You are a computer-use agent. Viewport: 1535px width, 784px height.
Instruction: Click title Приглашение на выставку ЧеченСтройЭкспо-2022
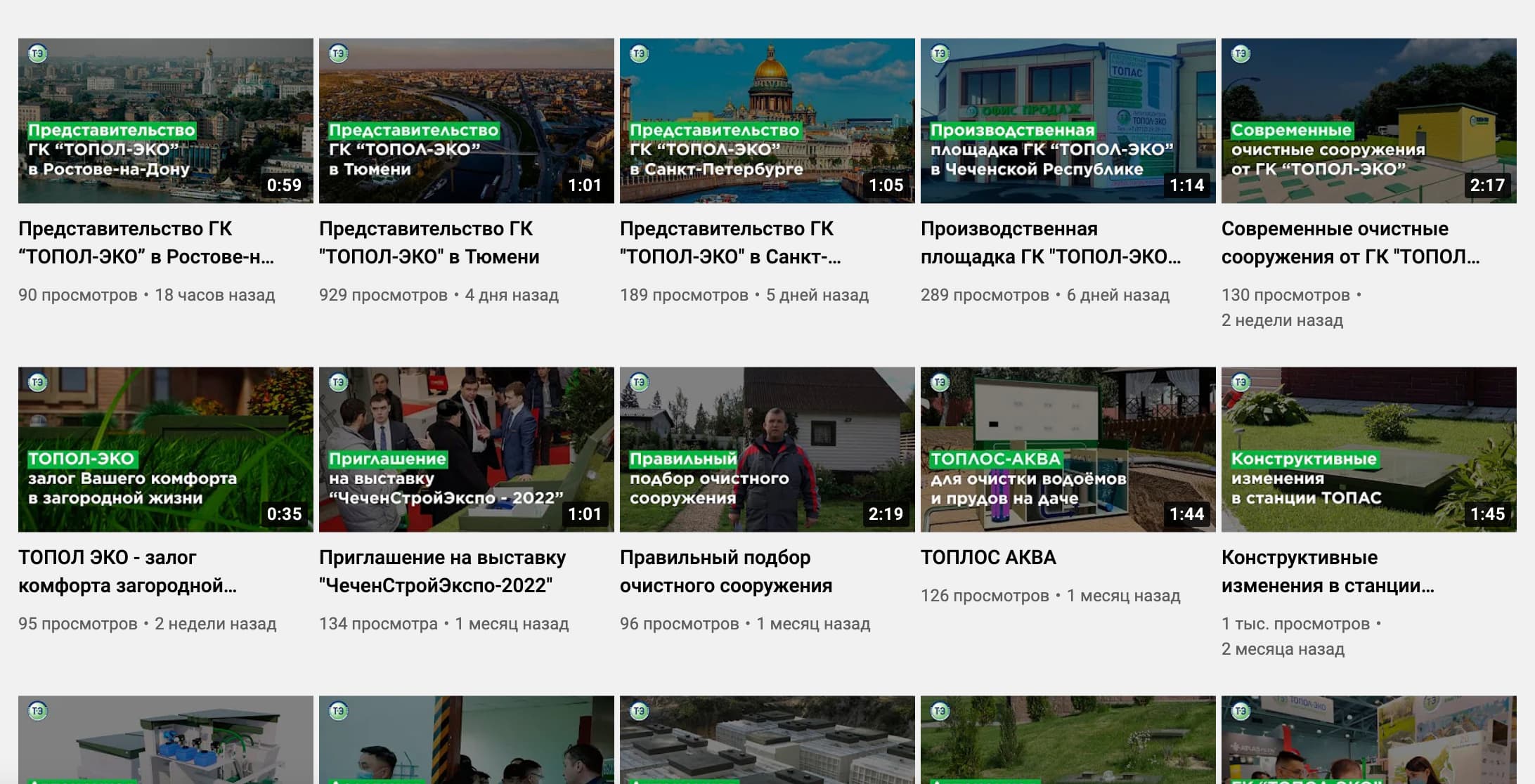(x=443, y=572)
